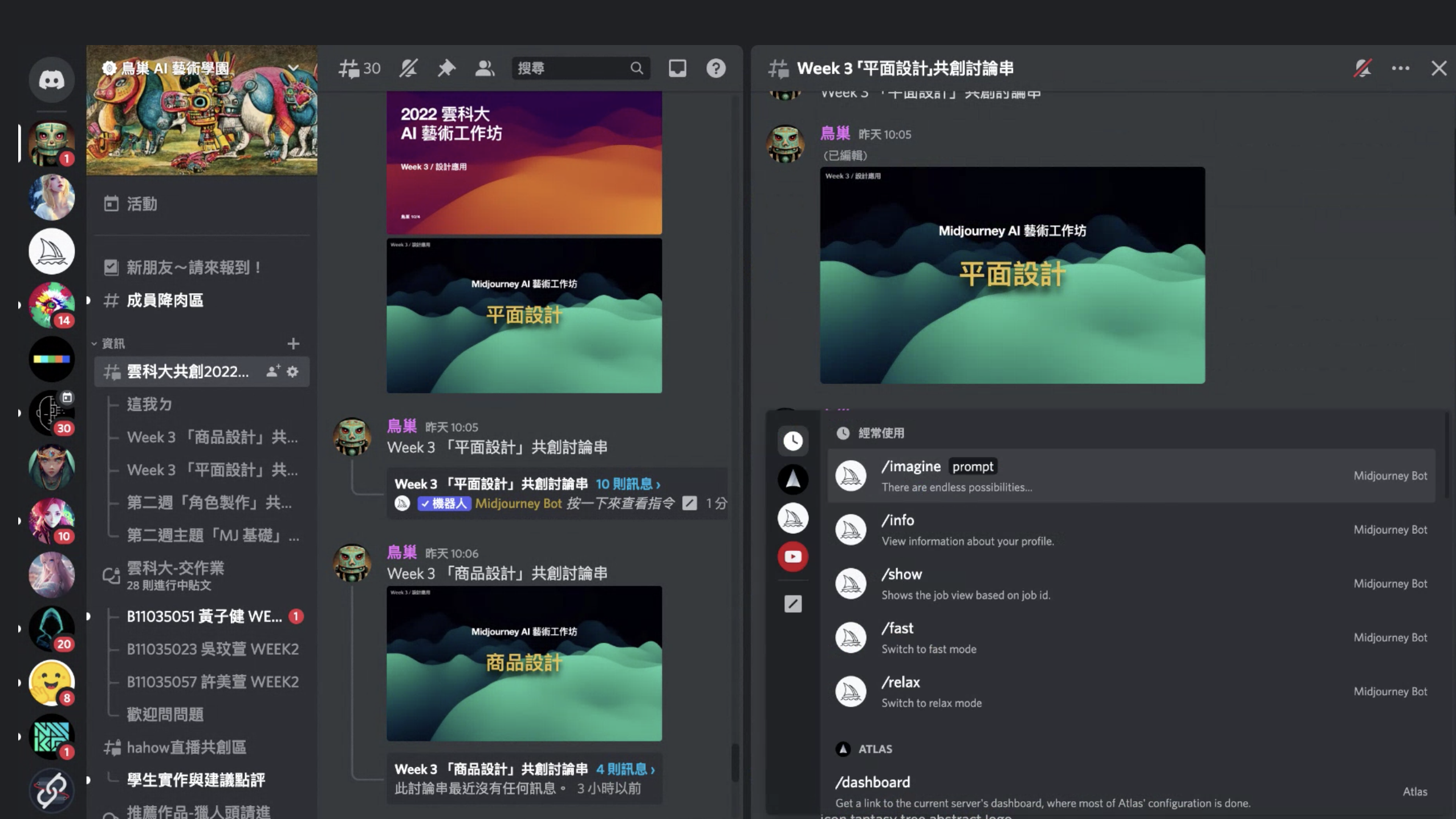Select the 成員降肉區 channel

(202, 300)
